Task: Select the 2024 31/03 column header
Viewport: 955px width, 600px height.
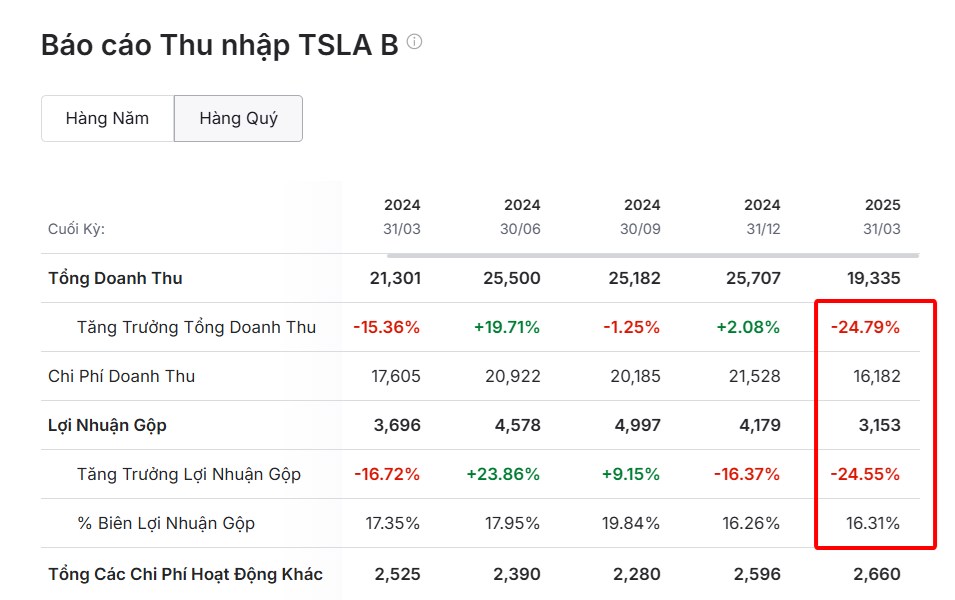Action: click(x=400, y=216)
